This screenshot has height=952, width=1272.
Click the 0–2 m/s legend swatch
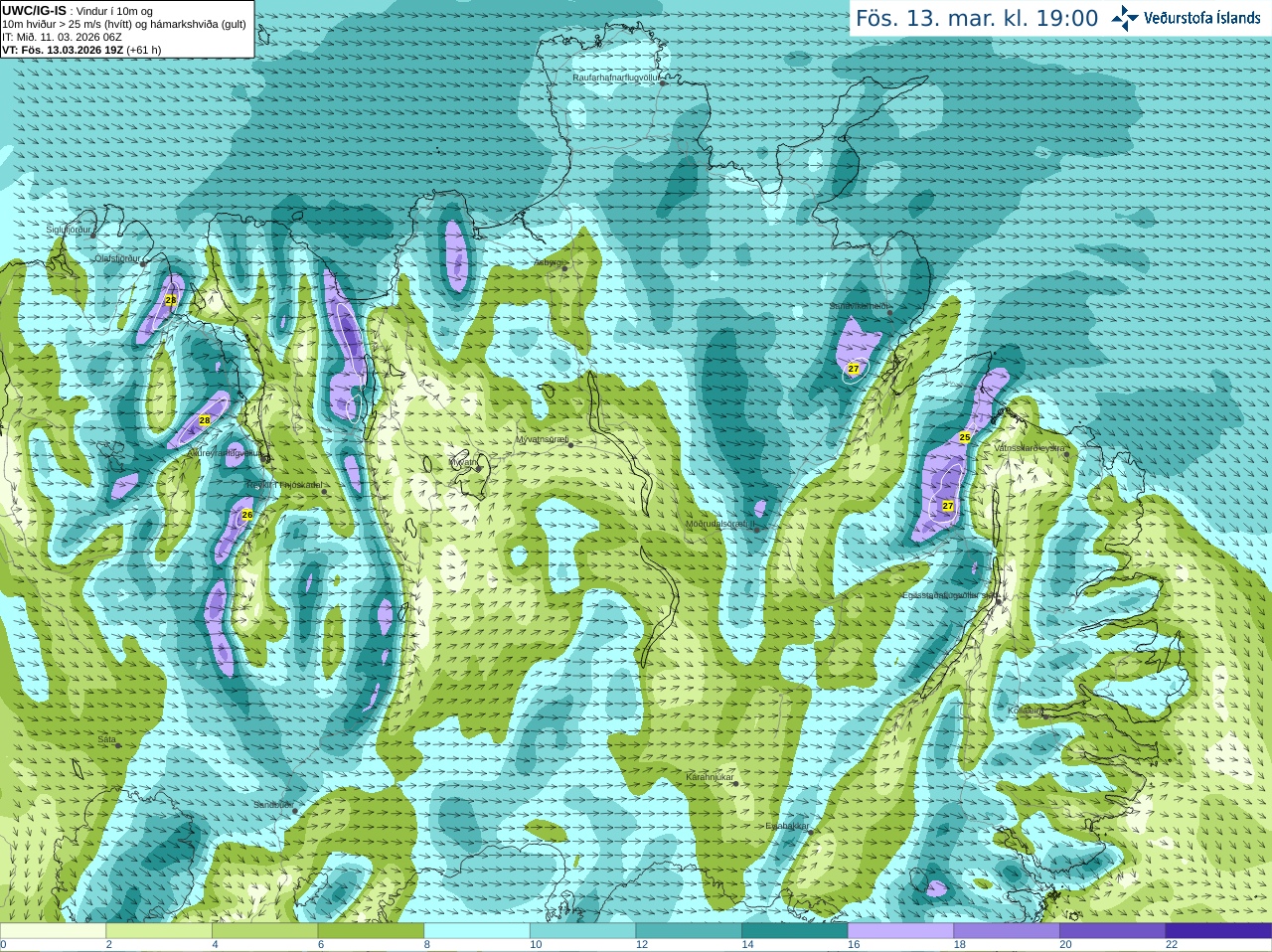[53, 930]
